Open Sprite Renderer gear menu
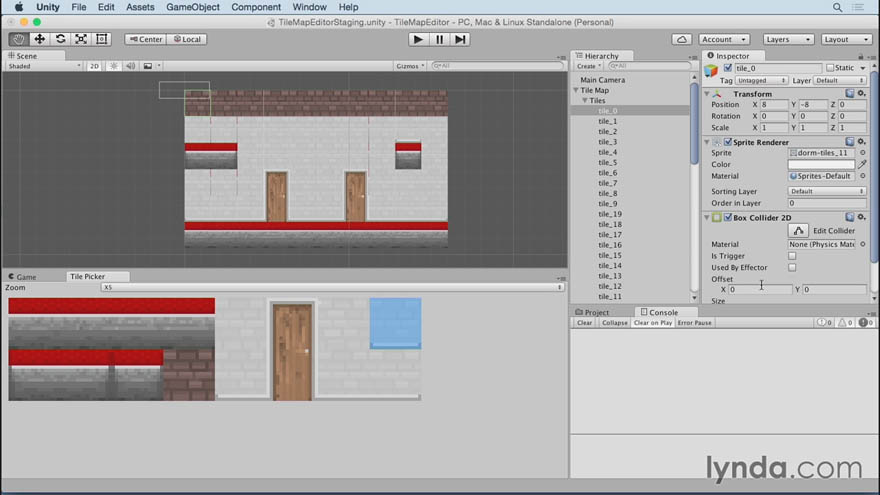Image resolution: width=880 pixels, height=495 pixels. (x=861, y=142)
